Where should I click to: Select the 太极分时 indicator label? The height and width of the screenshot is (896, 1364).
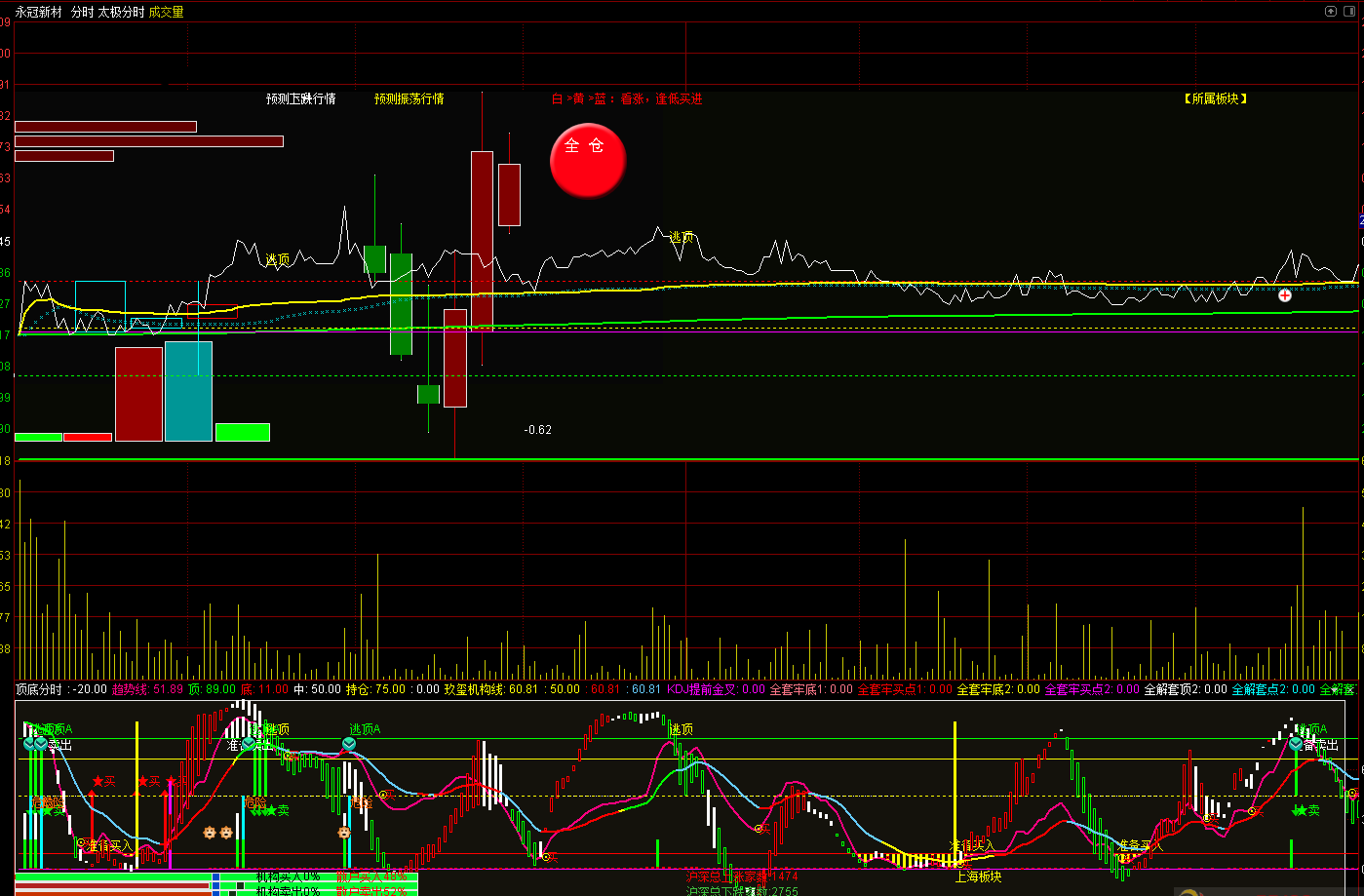(121, 12)
